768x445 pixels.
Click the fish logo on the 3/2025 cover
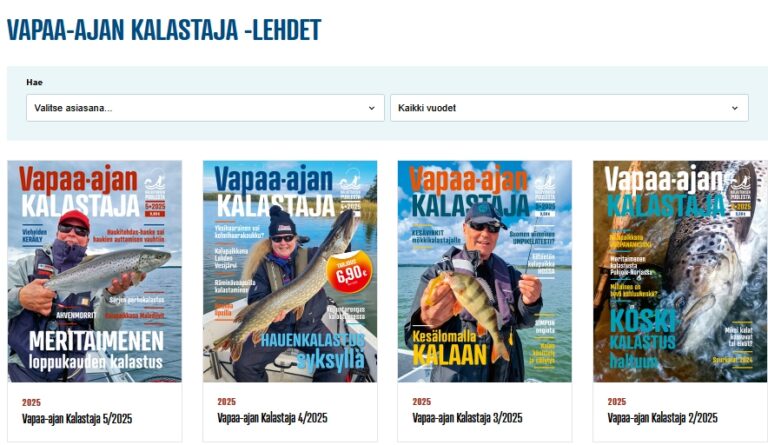[545, 182]
